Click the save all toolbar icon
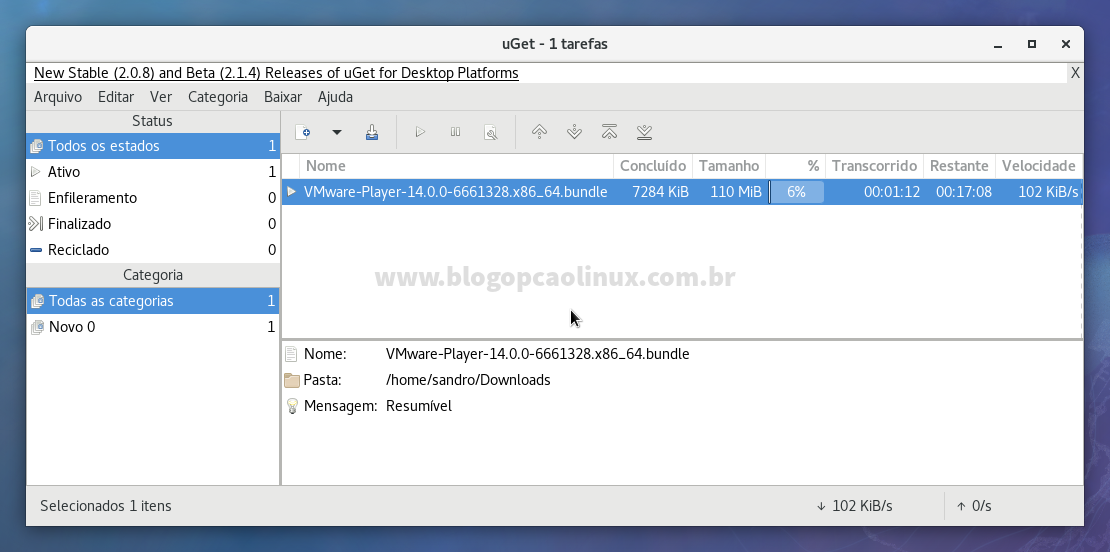Screen dimensions: 1110x552 (372, 132)
